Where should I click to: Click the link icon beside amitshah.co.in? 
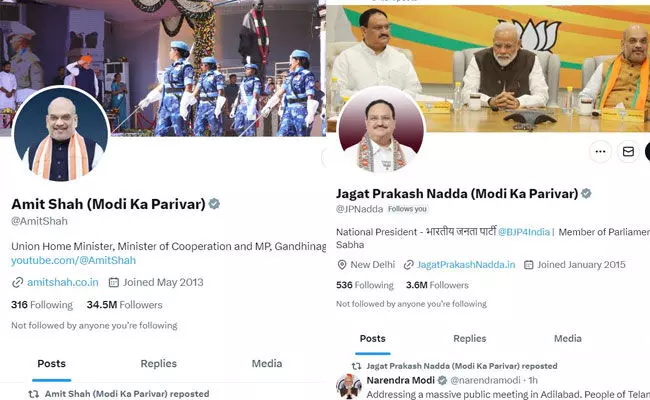coord(17,283)
